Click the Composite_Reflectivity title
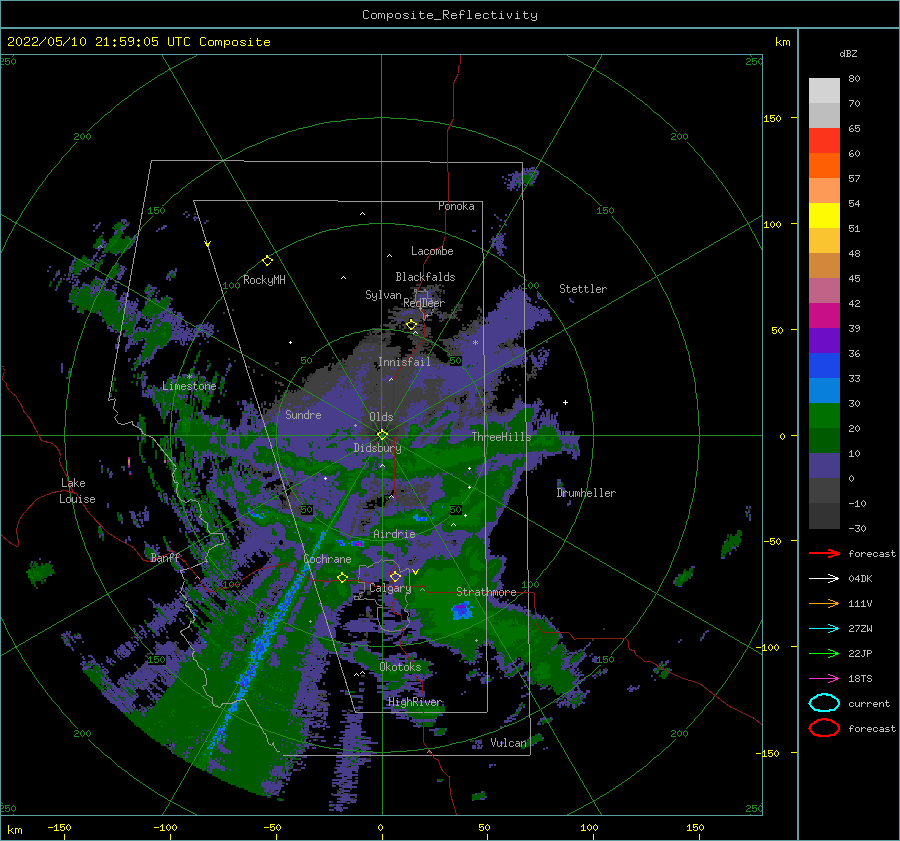 [x=449, y=15]
